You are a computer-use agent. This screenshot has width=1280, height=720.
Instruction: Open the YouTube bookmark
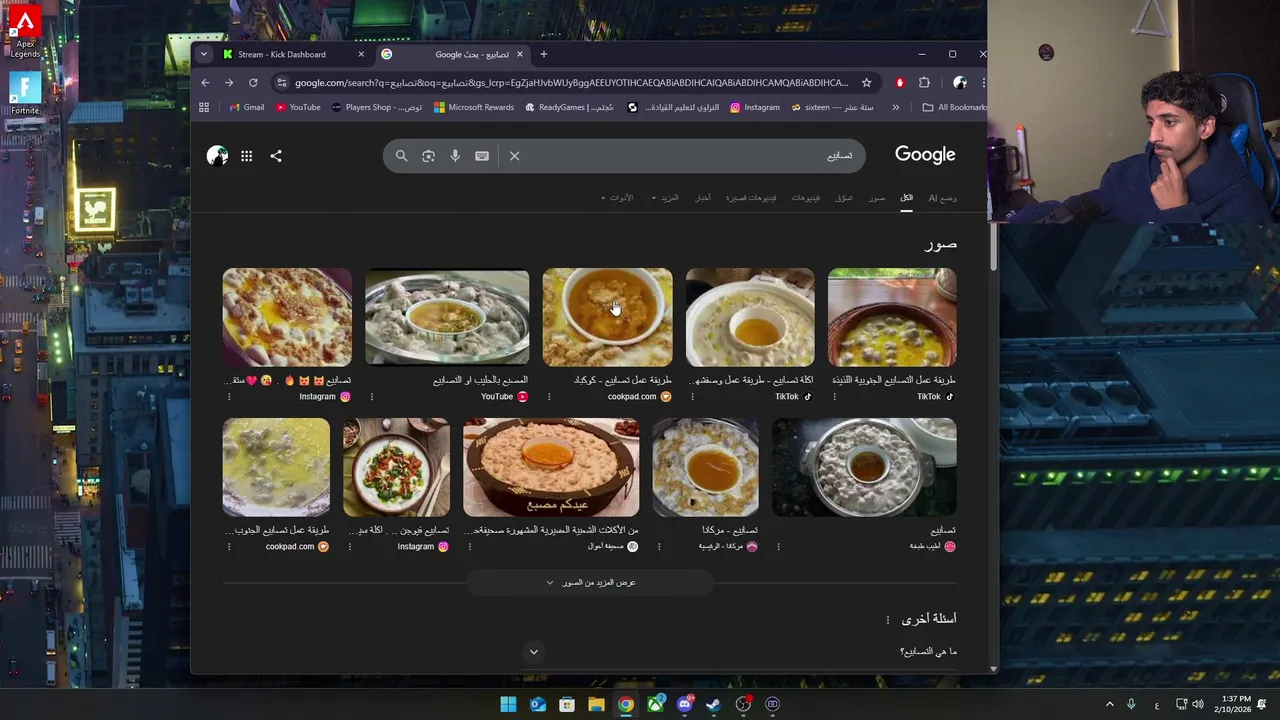click(298, 107)
